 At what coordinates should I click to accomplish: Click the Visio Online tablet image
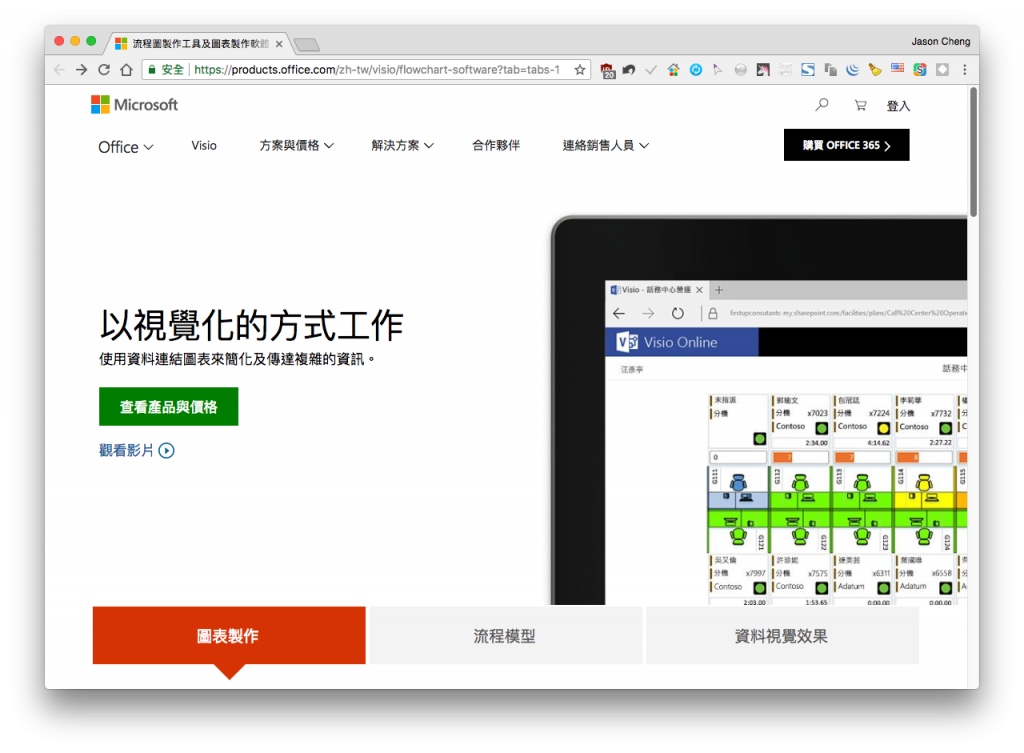(x=759, y=411)
